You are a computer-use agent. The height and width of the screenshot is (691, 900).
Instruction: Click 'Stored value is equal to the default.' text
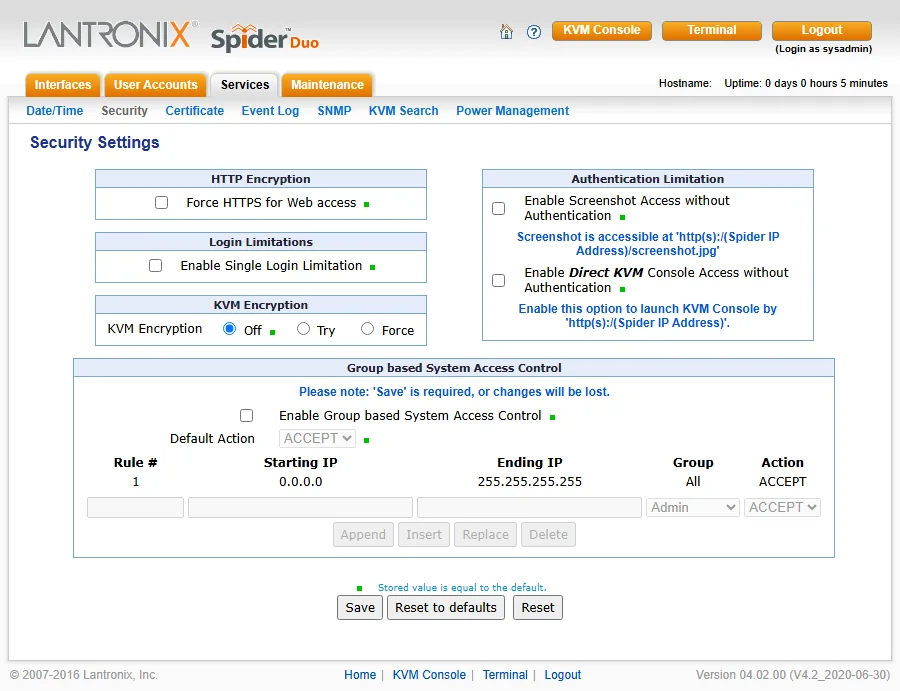(x=462, y=588)
